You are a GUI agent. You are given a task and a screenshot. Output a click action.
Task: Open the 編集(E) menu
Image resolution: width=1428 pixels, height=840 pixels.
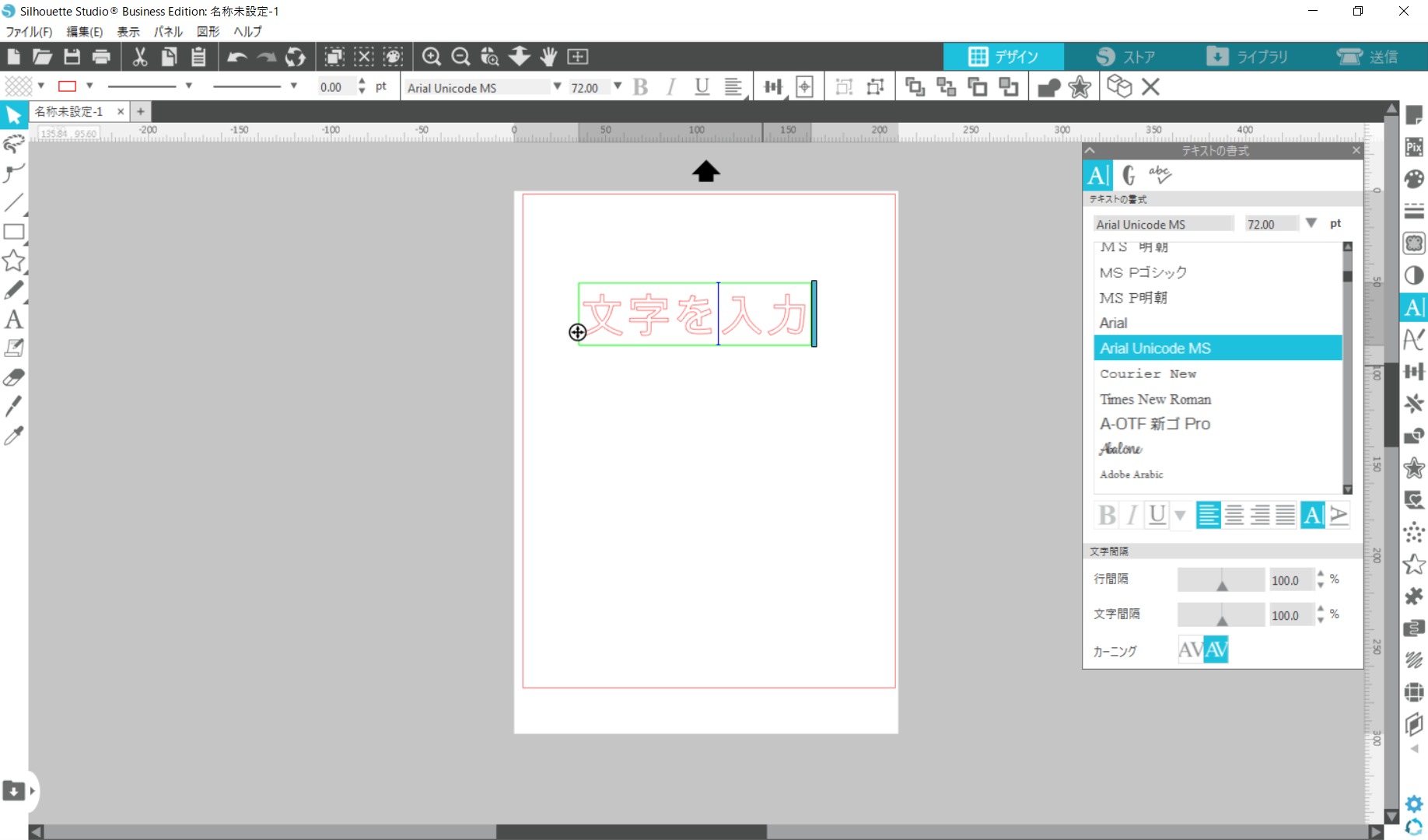[x=85, y=32]
